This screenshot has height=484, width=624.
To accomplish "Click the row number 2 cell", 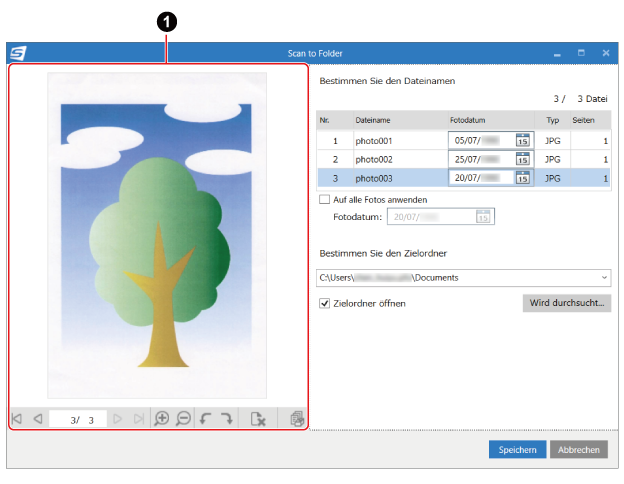I will 335,159.
